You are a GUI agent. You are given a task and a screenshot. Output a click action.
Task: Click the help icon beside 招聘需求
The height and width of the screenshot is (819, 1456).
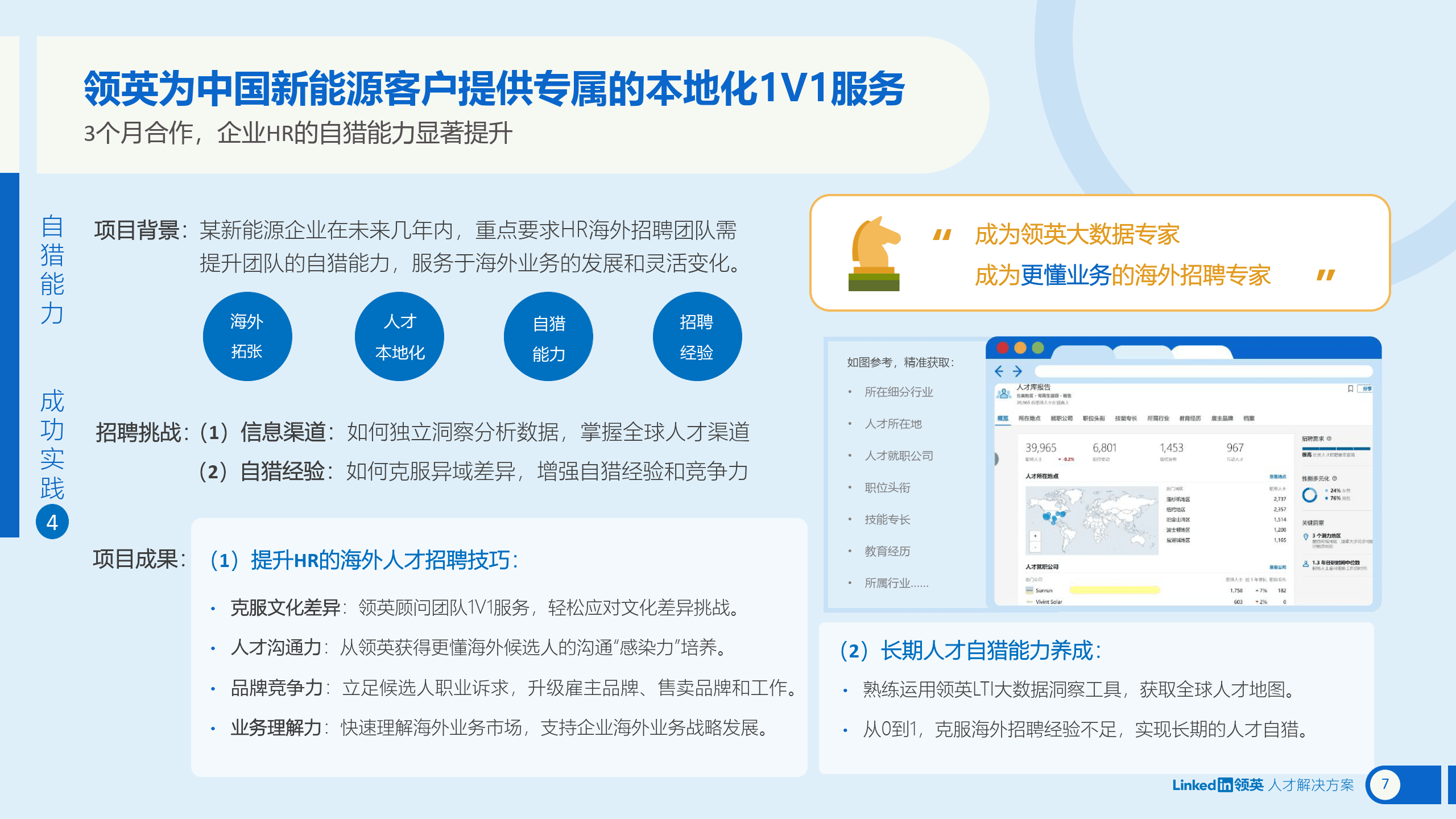pyautogui.click(x=1329, y=439)
